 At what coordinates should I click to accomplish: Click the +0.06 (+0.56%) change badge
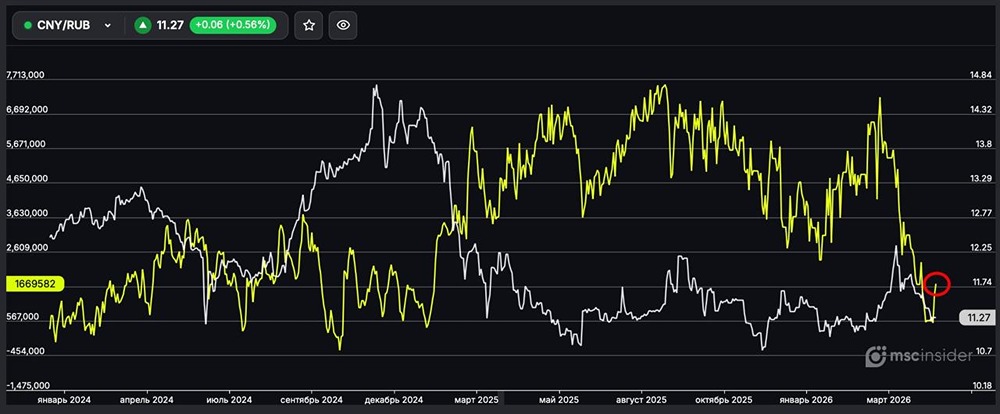232,26
